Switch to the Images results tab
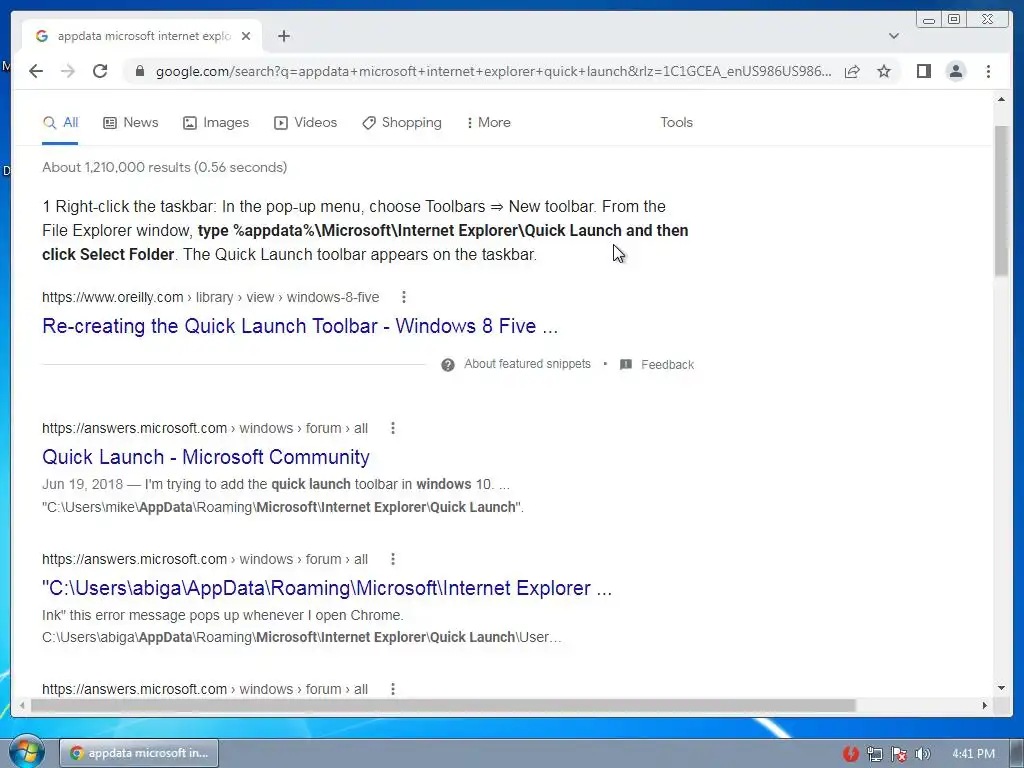 pos(216,123)
